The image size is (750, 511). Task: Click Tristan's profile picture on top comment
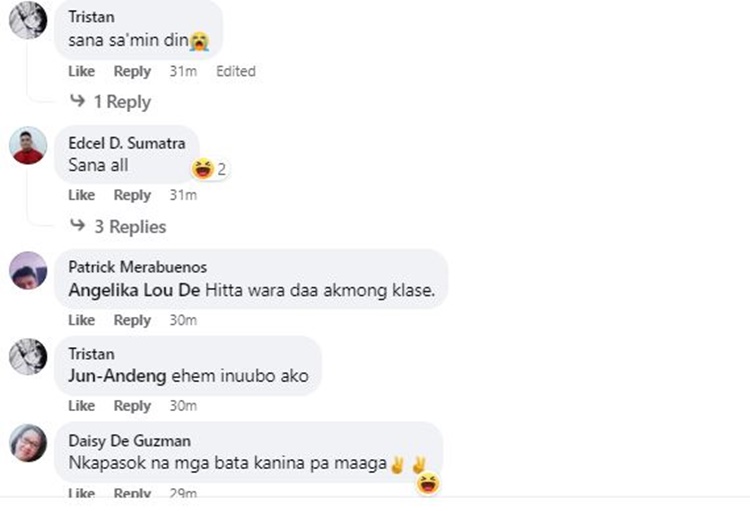pos(28,19)
